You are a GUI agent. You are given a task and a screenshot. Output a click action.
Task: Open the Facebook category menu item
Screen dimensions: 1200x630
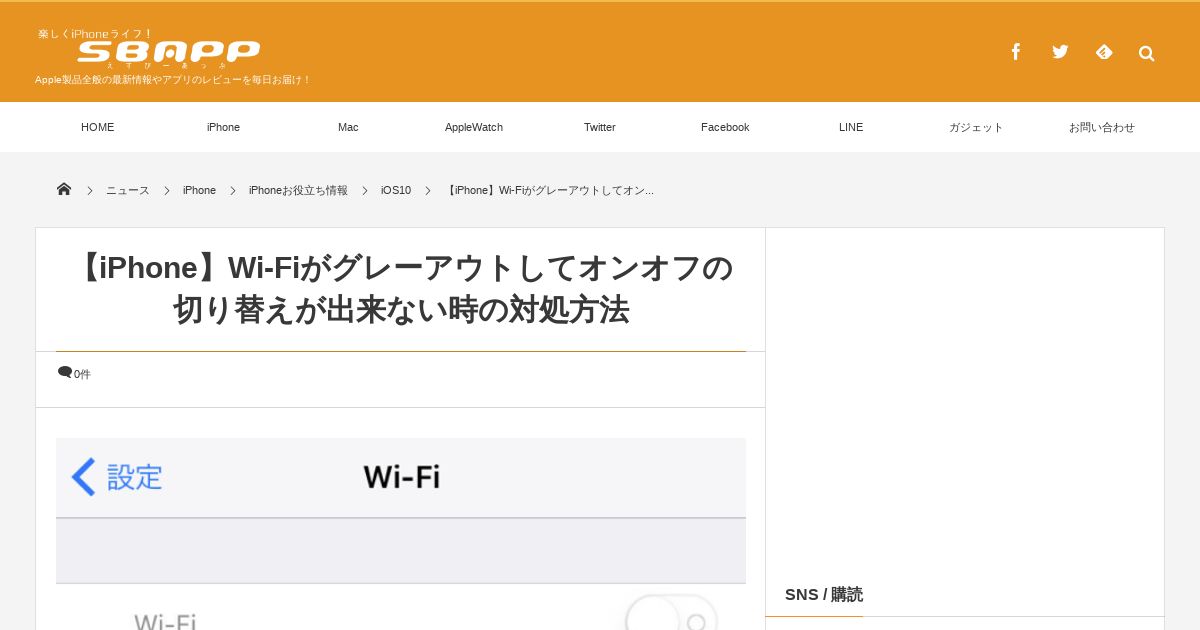(x=725, y=127)
